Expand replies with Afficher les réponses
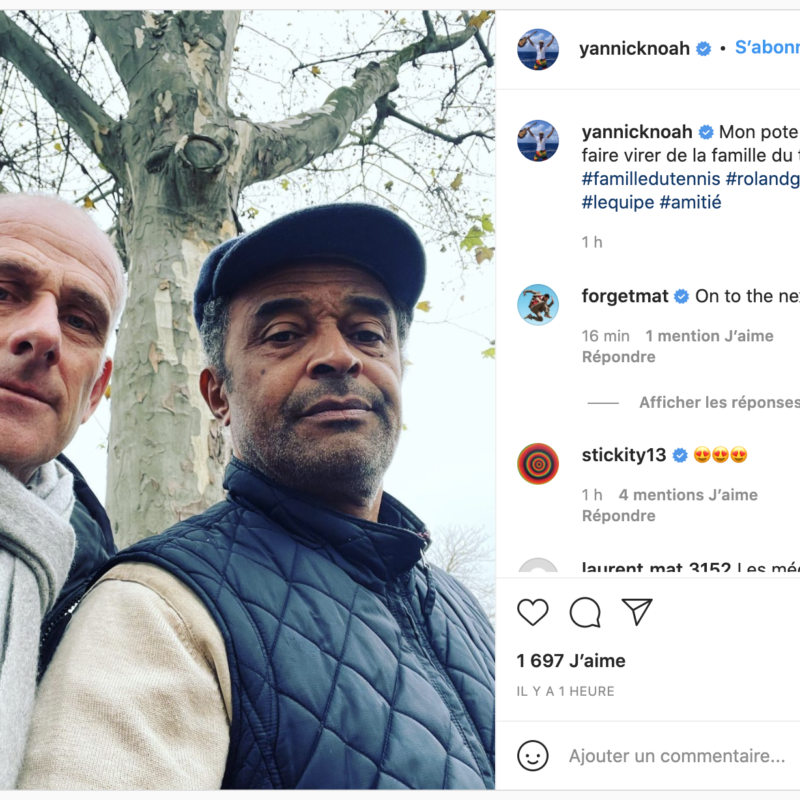The image size is (800, 800). (719, 403)
